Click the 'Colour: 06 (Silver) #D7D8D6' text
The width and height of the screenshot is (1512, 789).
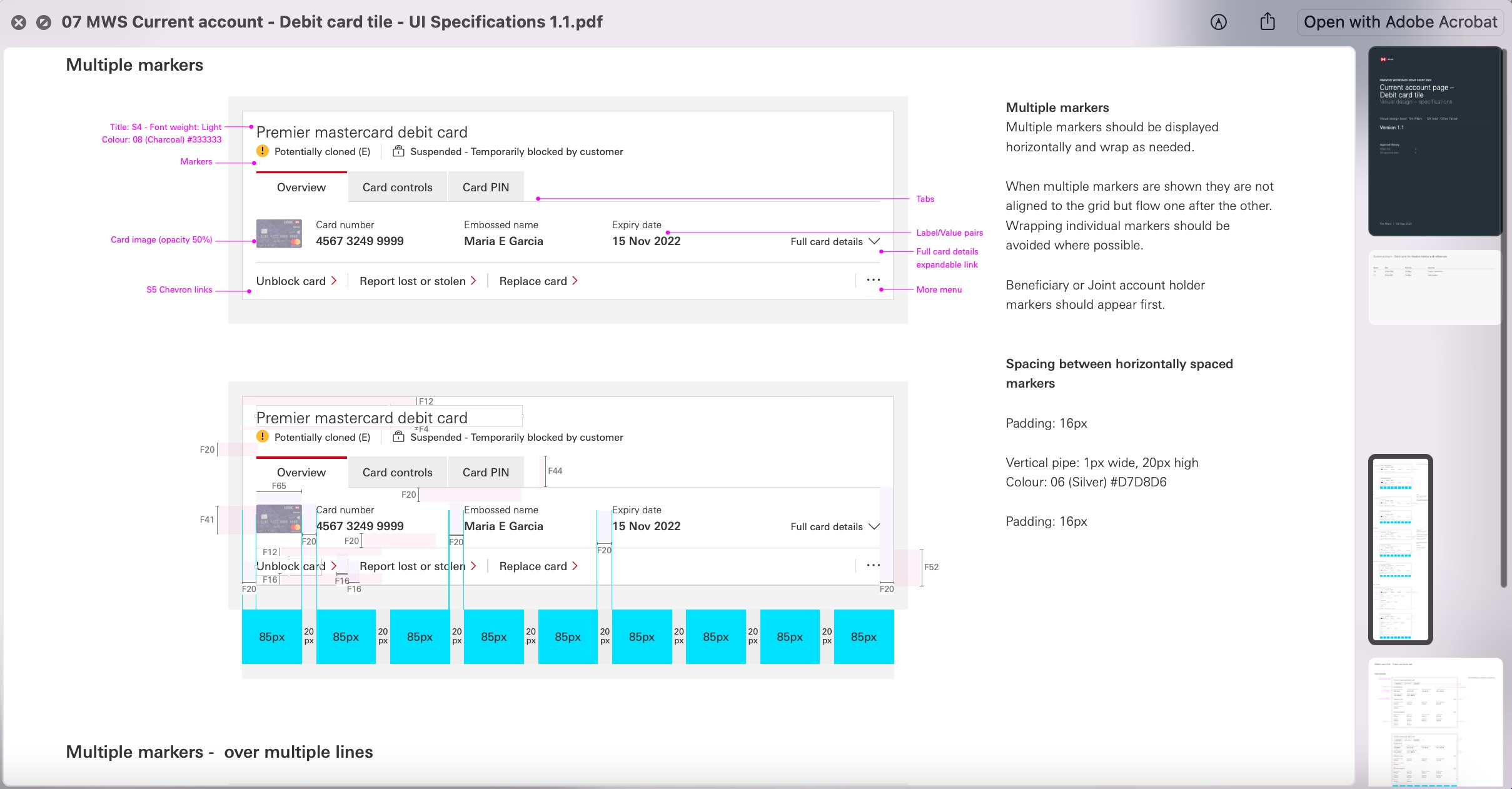coord(1086,482)
